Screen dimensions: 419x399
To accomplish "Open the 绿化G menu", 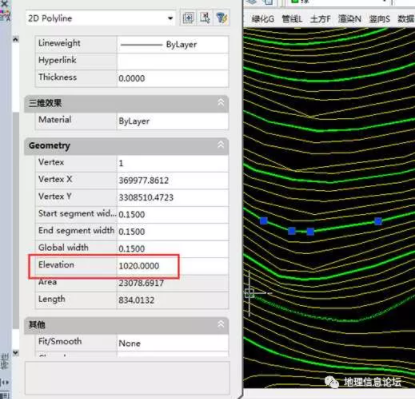I will pyautogui.click(x=263, y=19).
